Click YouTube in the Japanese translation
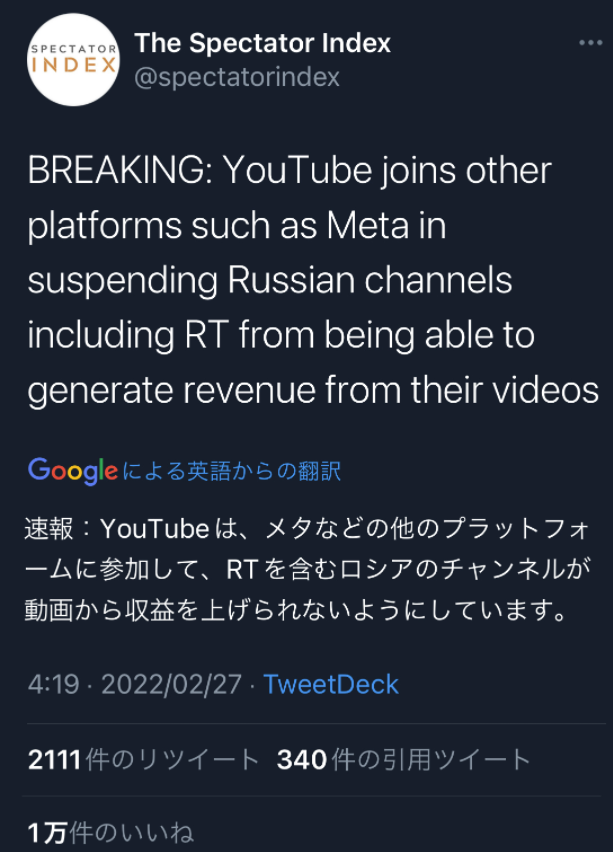The image size is (613, 852). click(155, 528)
